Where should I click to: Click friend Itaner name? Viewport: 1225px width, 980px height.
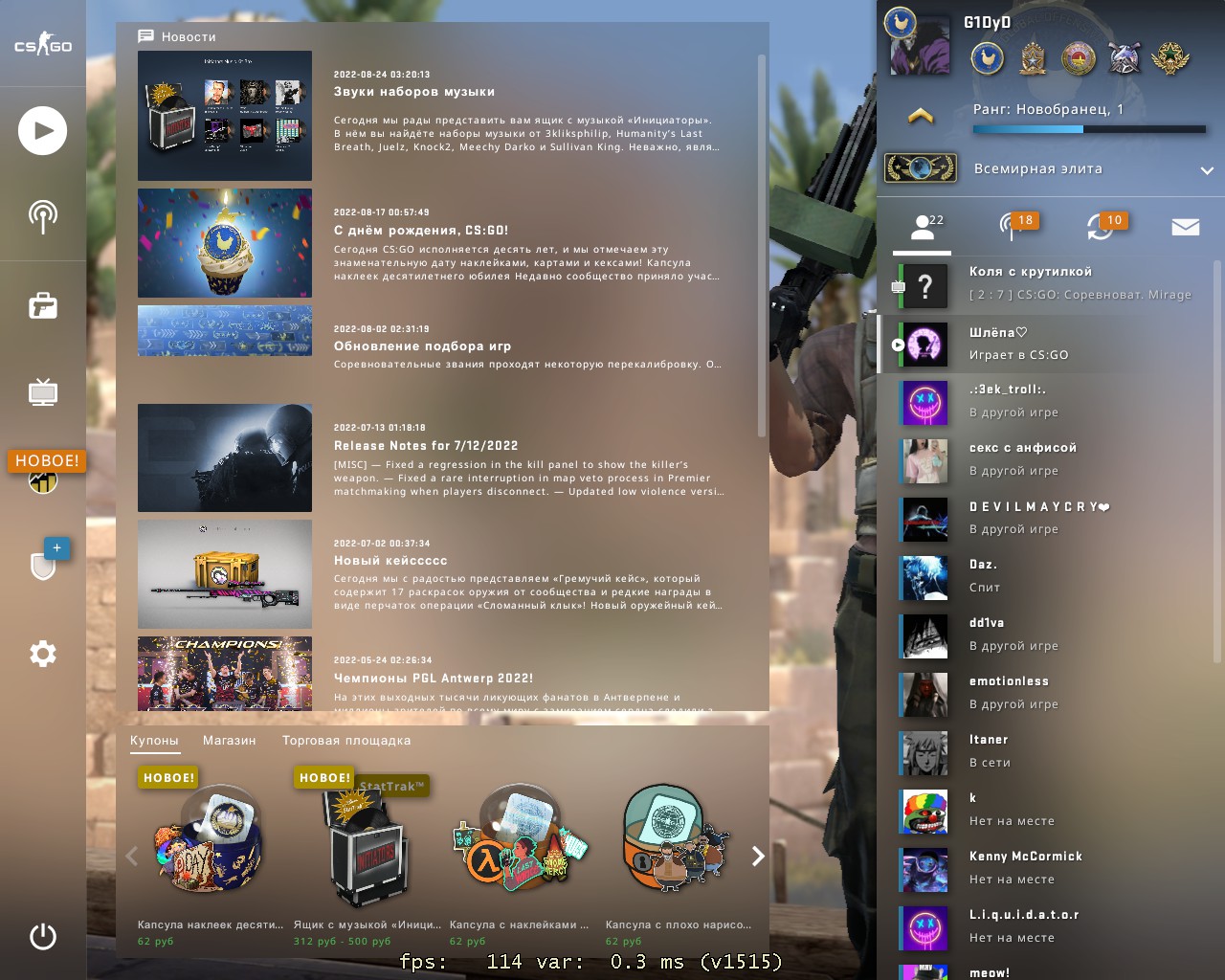coord(989,740)
